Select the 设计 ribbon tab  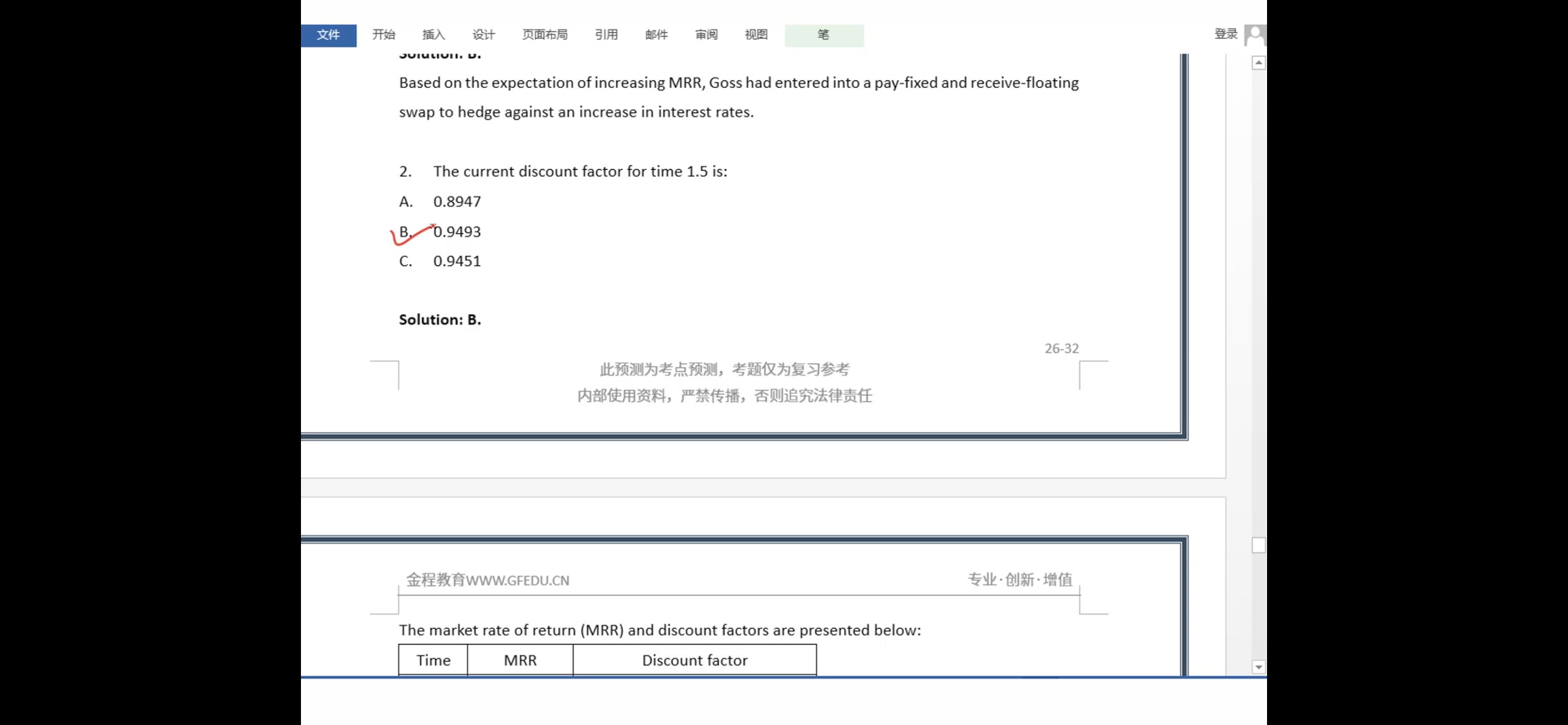[484, 35]
